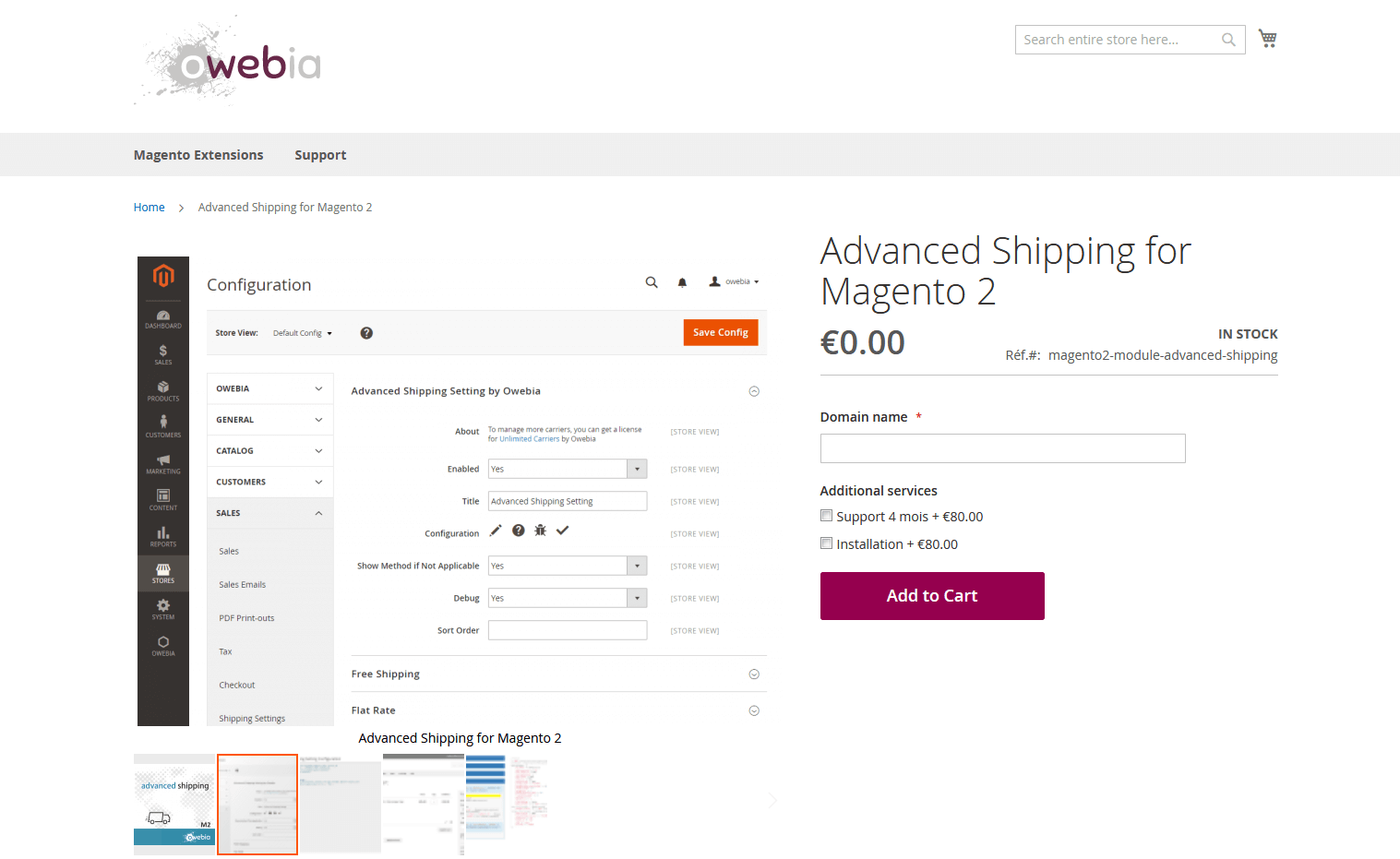Screen dimensions: 1400x859
Task: Expand the Flat Rate group
Action: coord(754,710)
